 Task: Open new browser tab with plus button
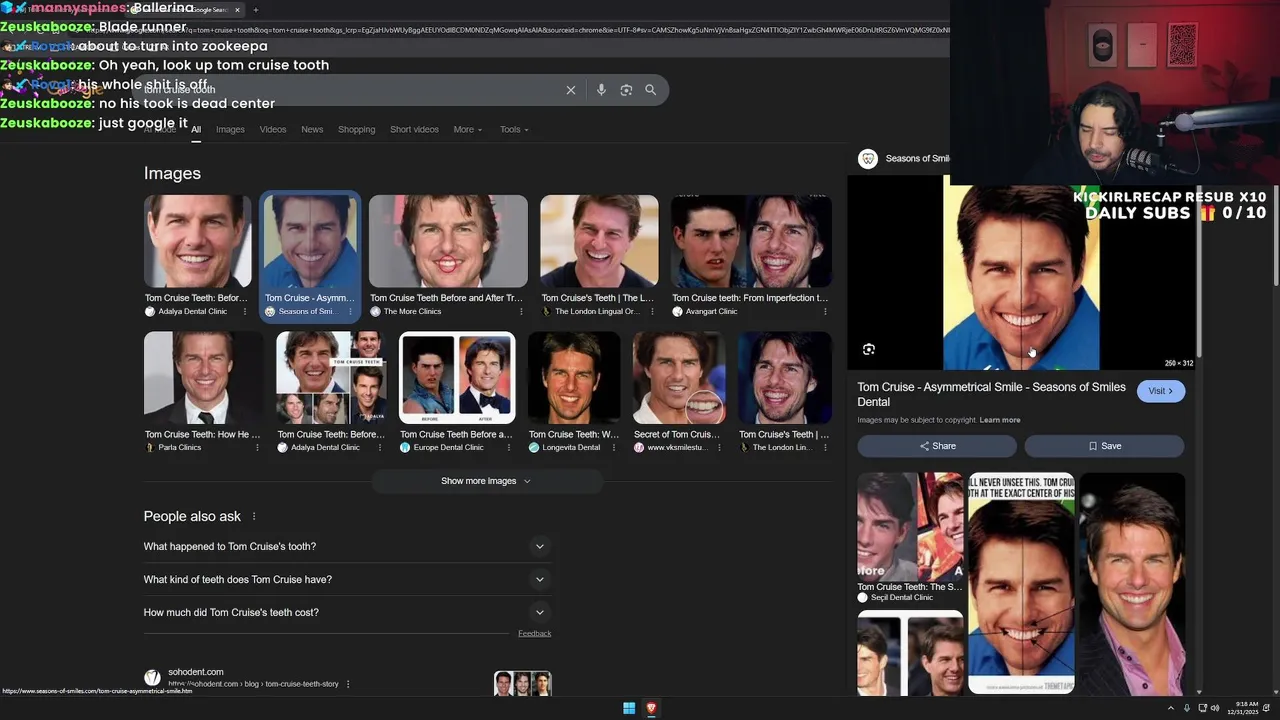[256, 10]
